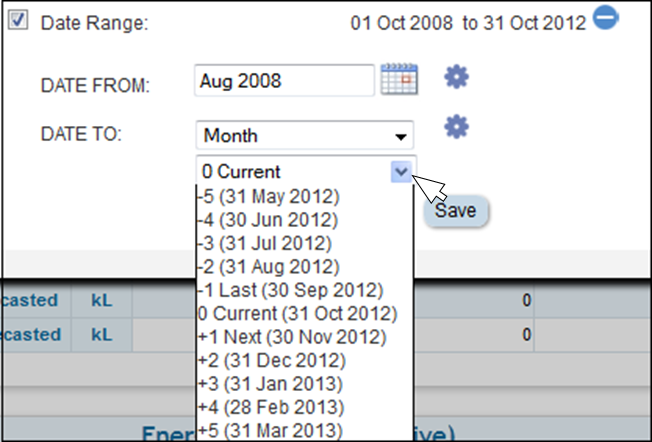Click the gear icon beside Date From
652x442 pixels.
point(456,77)
